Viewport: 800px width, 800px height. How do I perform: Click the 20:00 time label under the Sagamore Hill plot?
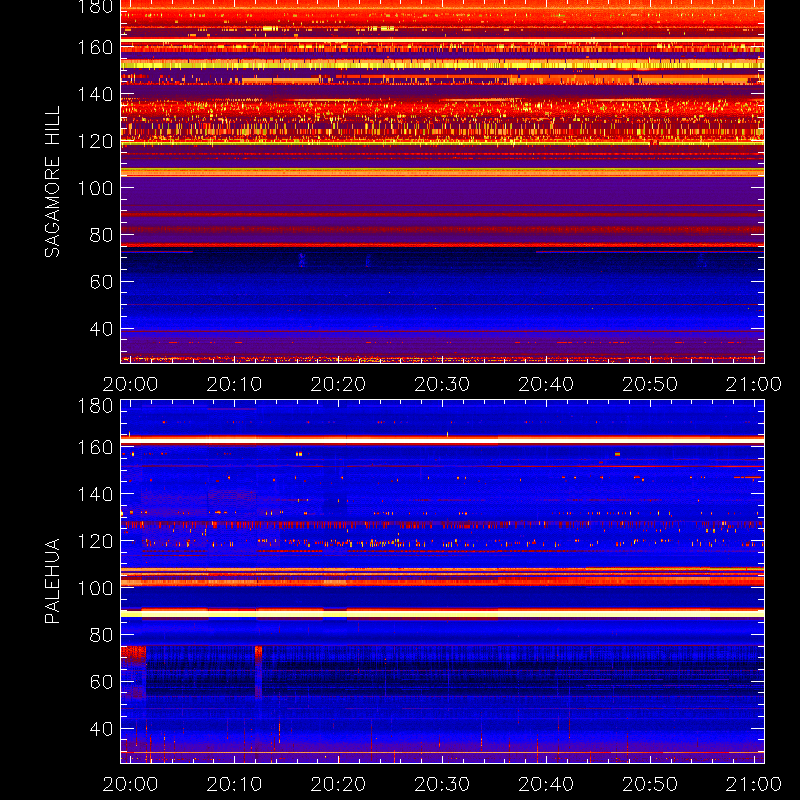tap(130, 384)
